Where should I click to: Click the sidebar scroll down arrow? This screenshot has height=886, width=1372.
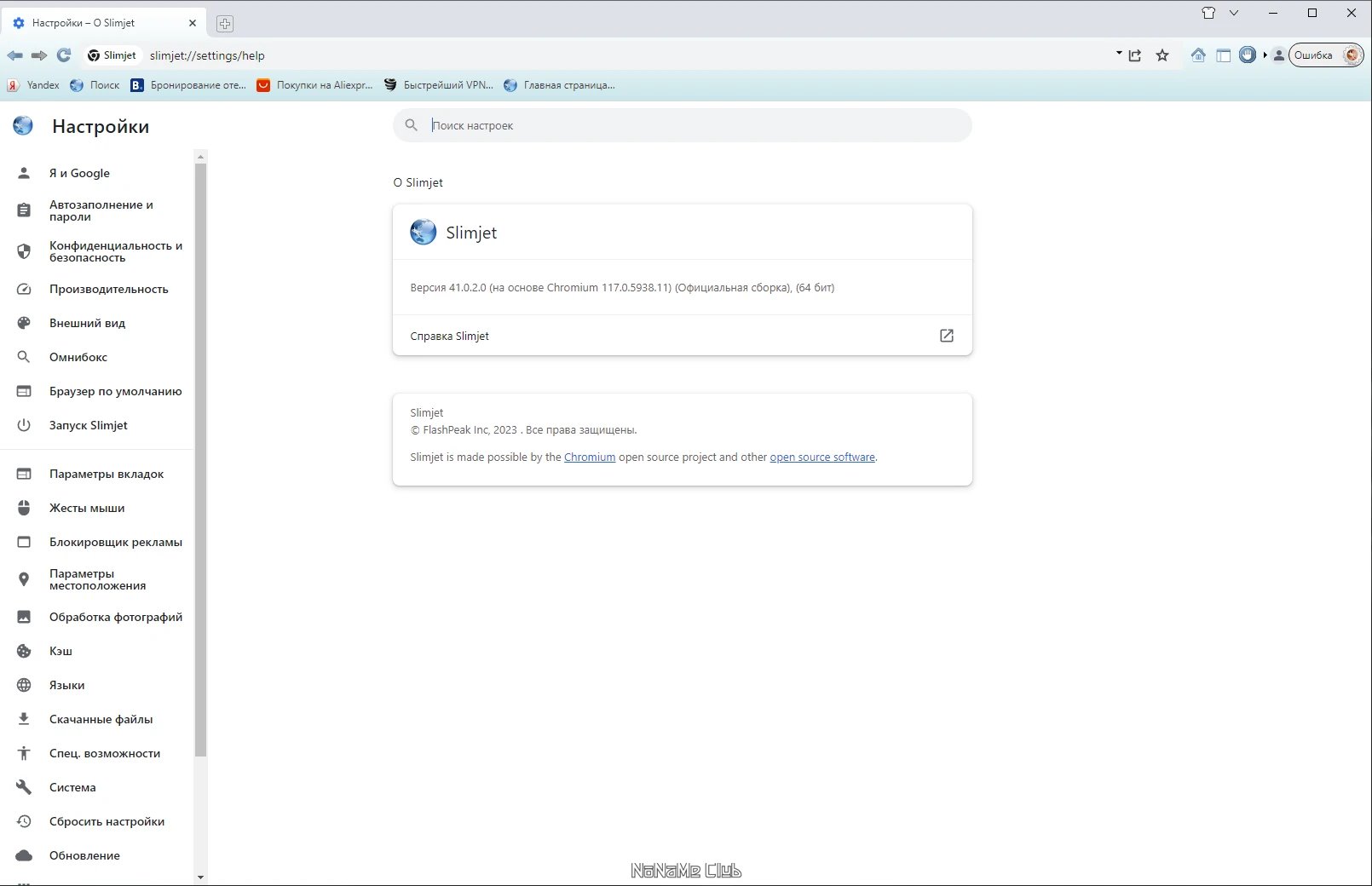(x=201, y=877)
